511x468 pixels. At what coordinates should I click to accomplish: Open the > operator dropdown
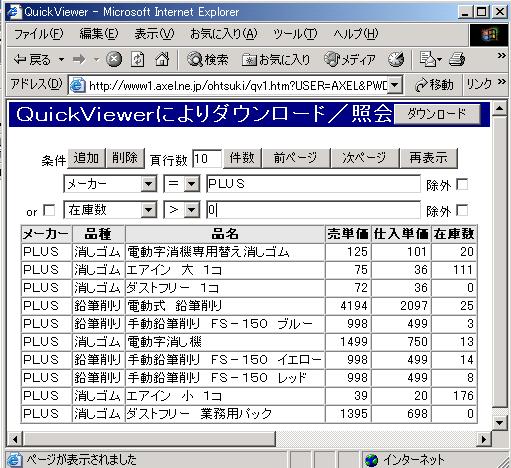[x=191, y=210]
